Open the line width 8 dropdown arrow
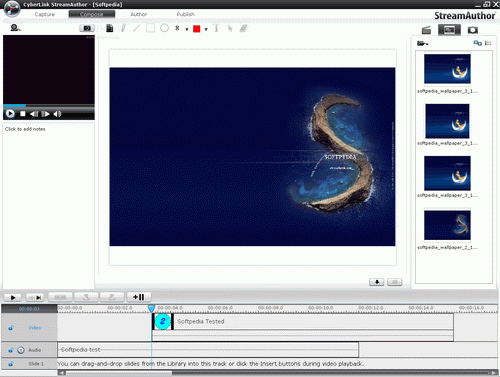This screenshot has height=377, width=500. pos(187,29)
